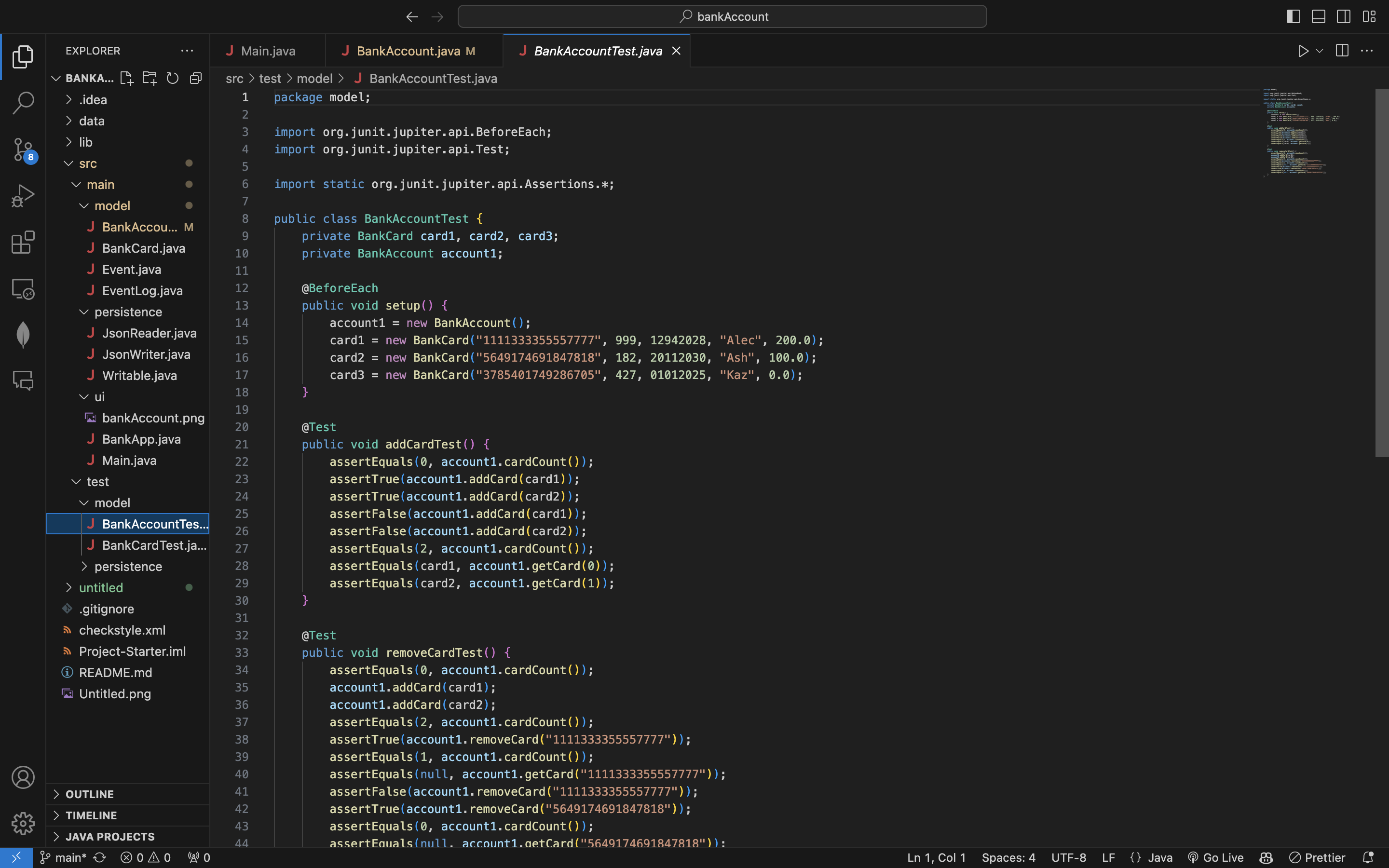Screen dimensions: 1389x868
Task: Open the Manage gear icon
Action: pyautogui.click(x=23, y=823)
